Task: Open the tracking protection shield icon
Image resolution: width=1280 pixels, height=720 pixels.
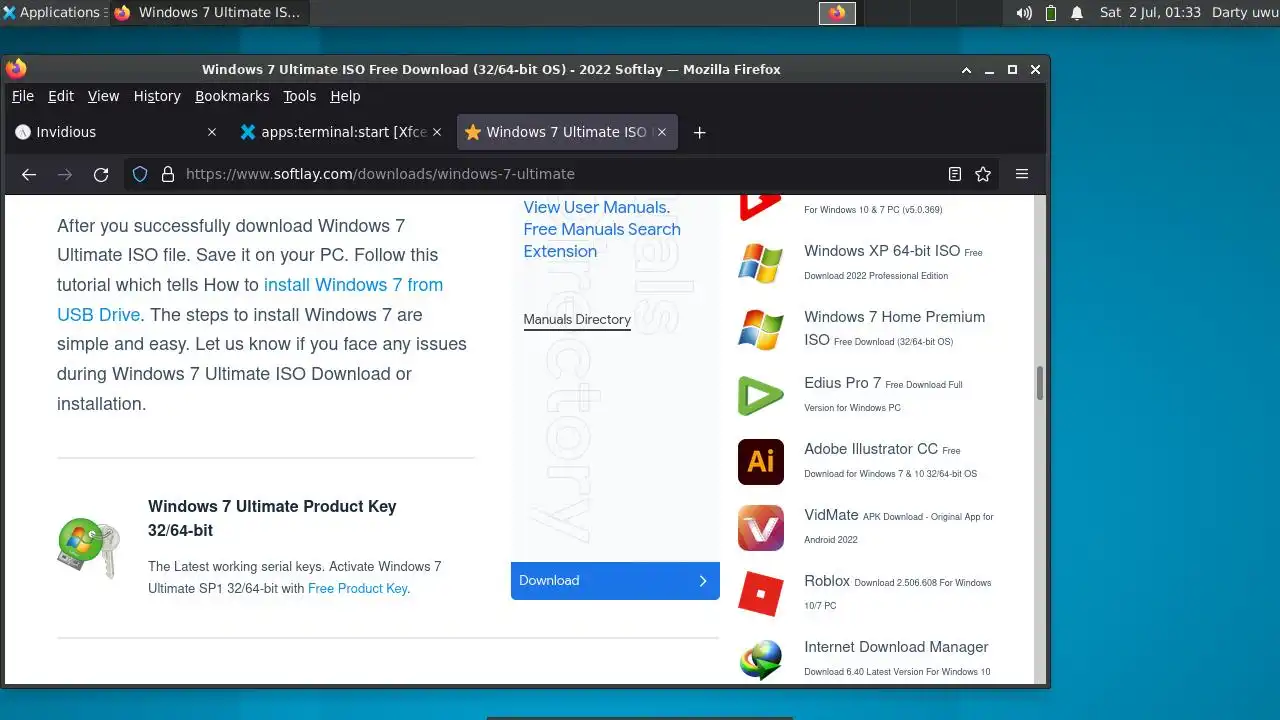Action: [x=140, y=174]
